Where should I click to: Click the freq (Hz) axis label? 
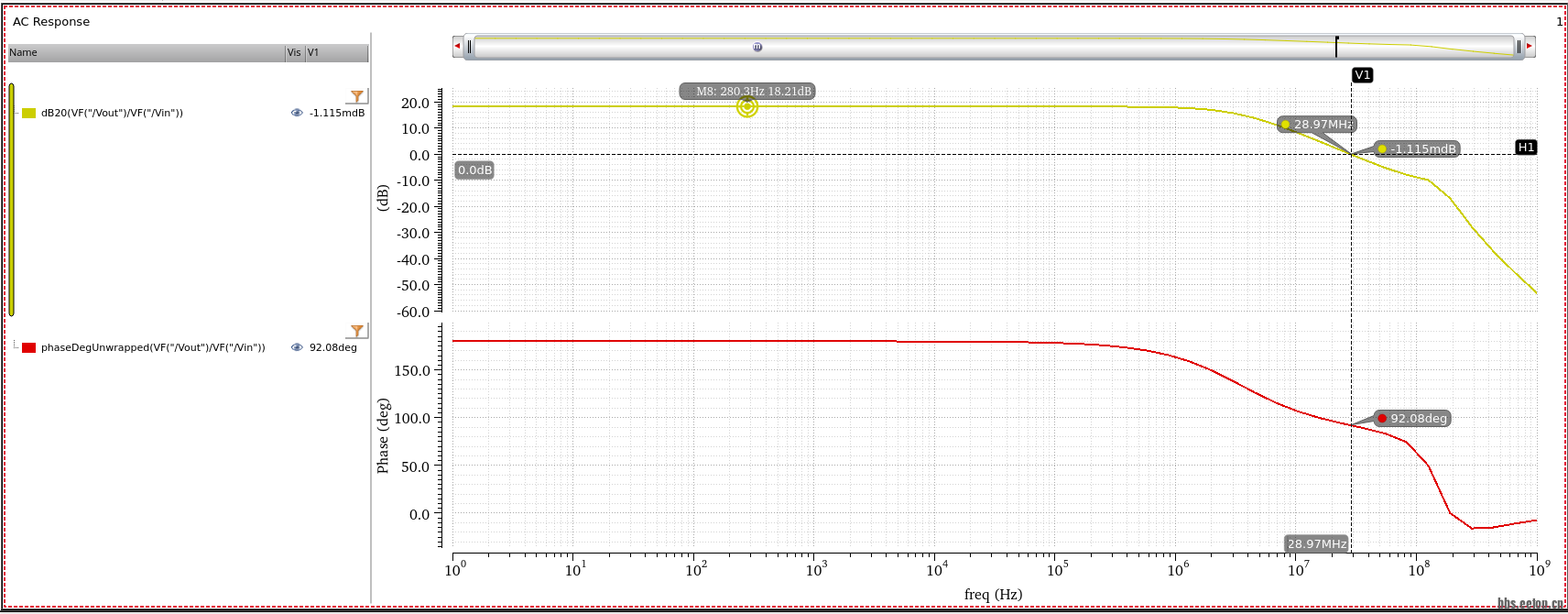pyautogui.click(x=993, y=594)
